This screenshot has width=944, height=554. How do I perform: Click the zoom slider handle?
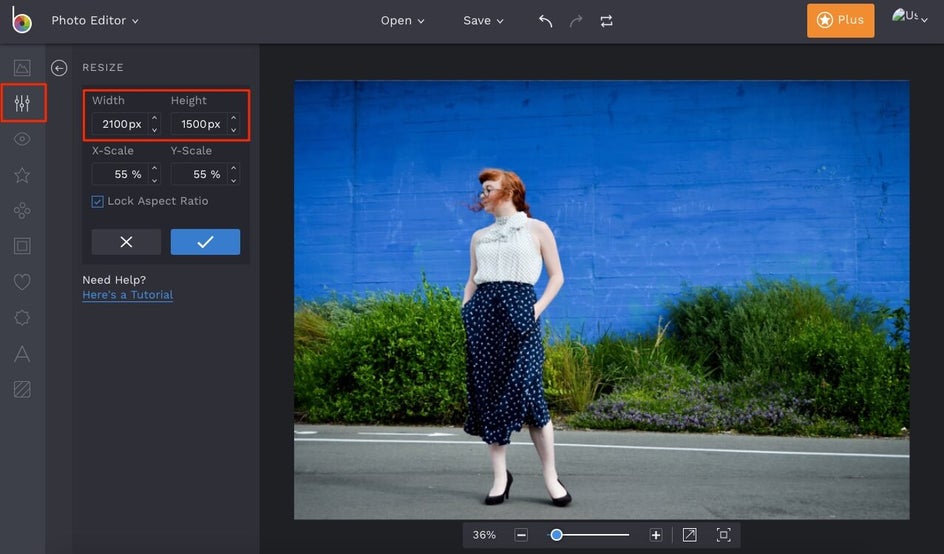(x=556, y=535)
